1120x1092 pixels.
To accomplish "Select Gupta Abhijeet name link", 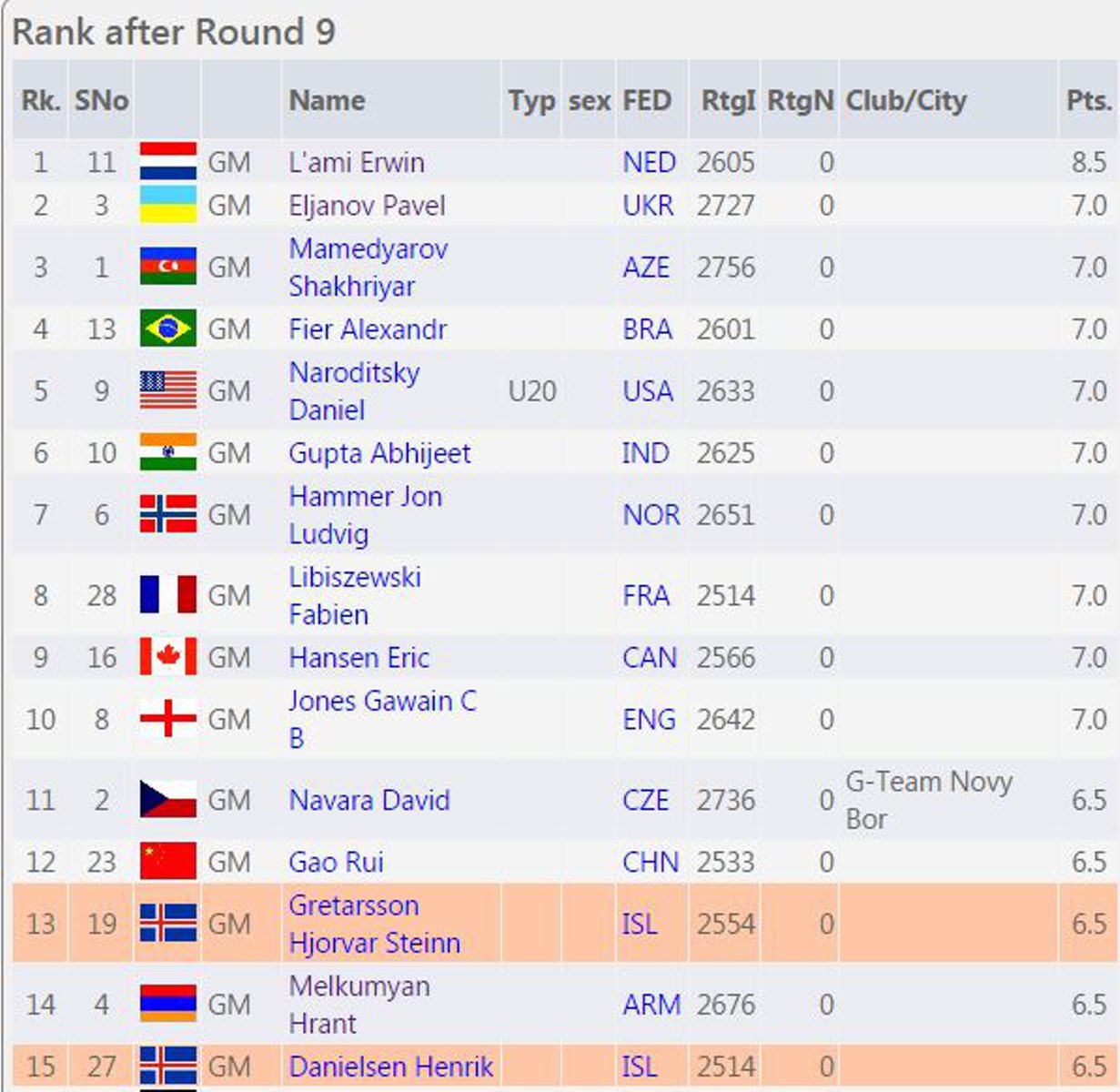I will pyautogui.click(x=379, y=453).
